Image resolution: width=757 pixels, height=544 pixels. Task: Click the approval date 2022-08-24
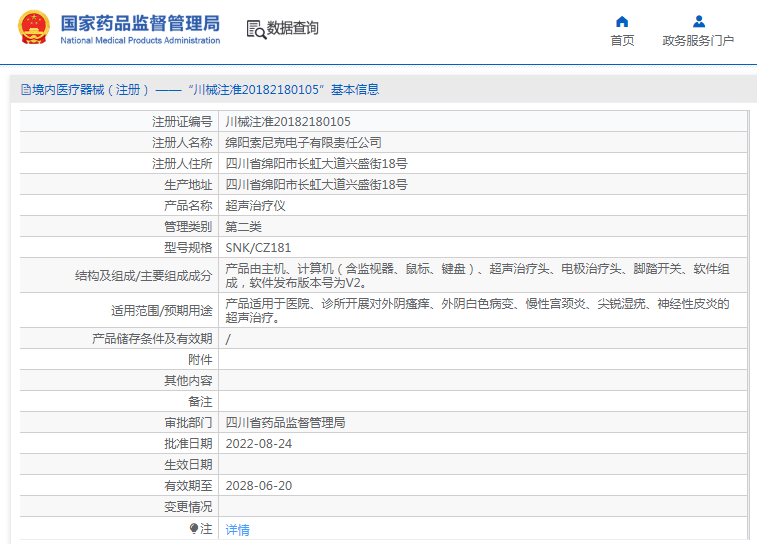(x=258, y=443)
